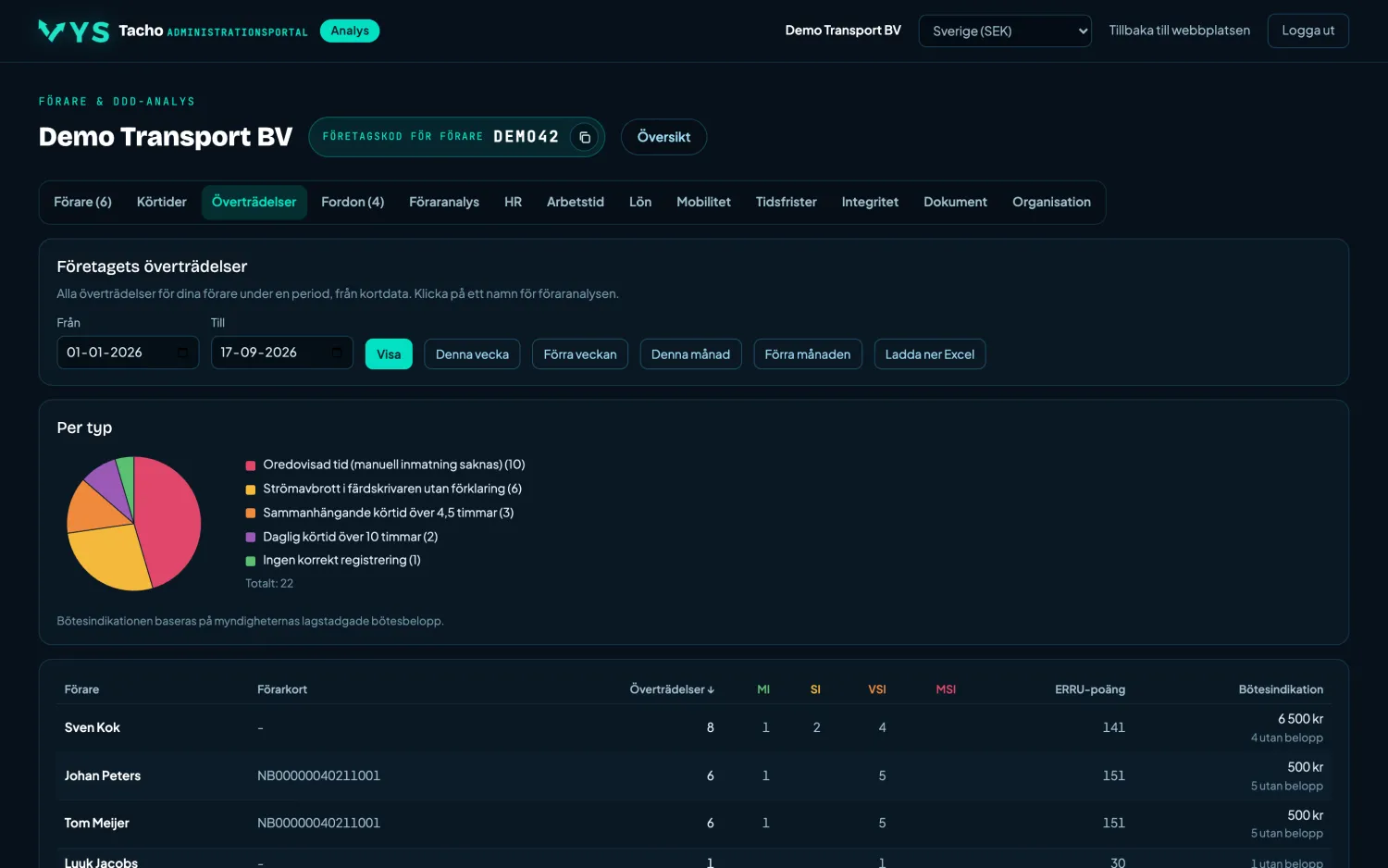The width and height of the screenshot is (1388, 868).
Task: Click Demo Transport BV in top bar
Action: pyautogui.click(x=843, y=31)
